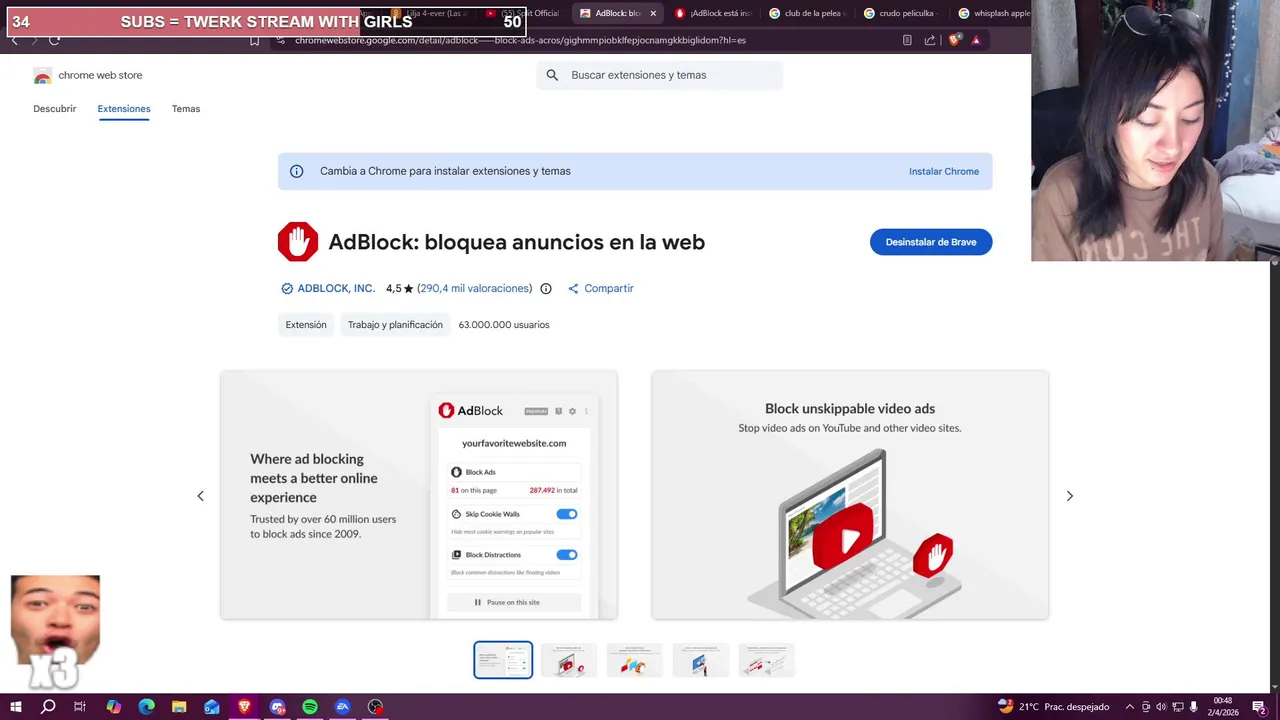Image resolution: width=1280 pixels, height=720 pixels.
Task: Toggle Skip Cookie Walls switch in preview
Action: point(567,514)
